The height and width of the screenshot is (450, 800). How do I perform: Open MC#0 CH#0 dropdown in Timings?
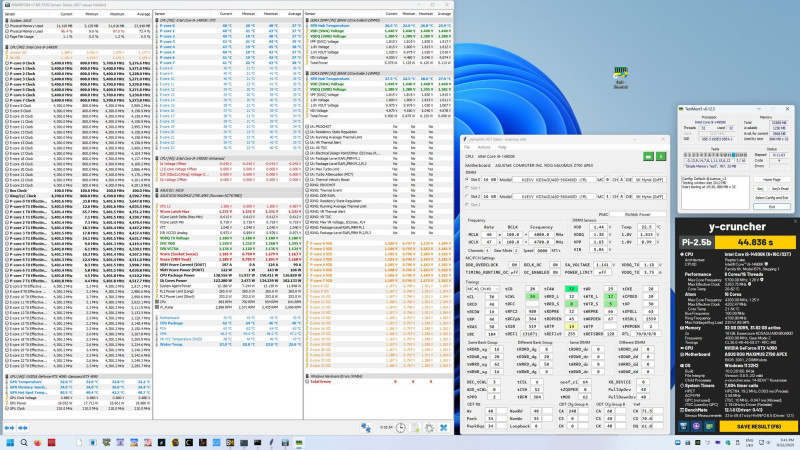(x=483, y=289)
